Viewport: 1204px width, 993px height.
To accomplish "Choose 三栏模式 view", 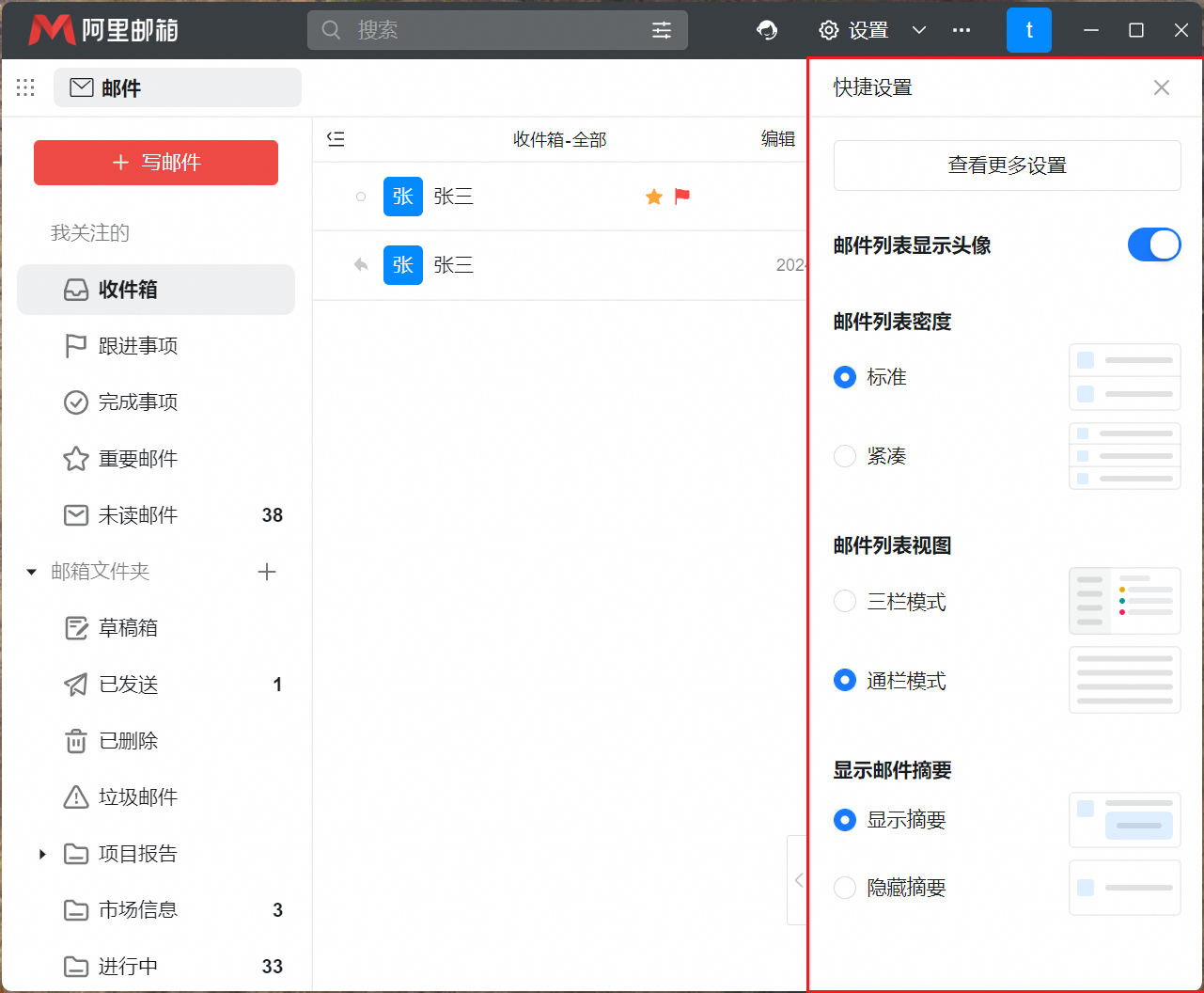I will 845,601.
